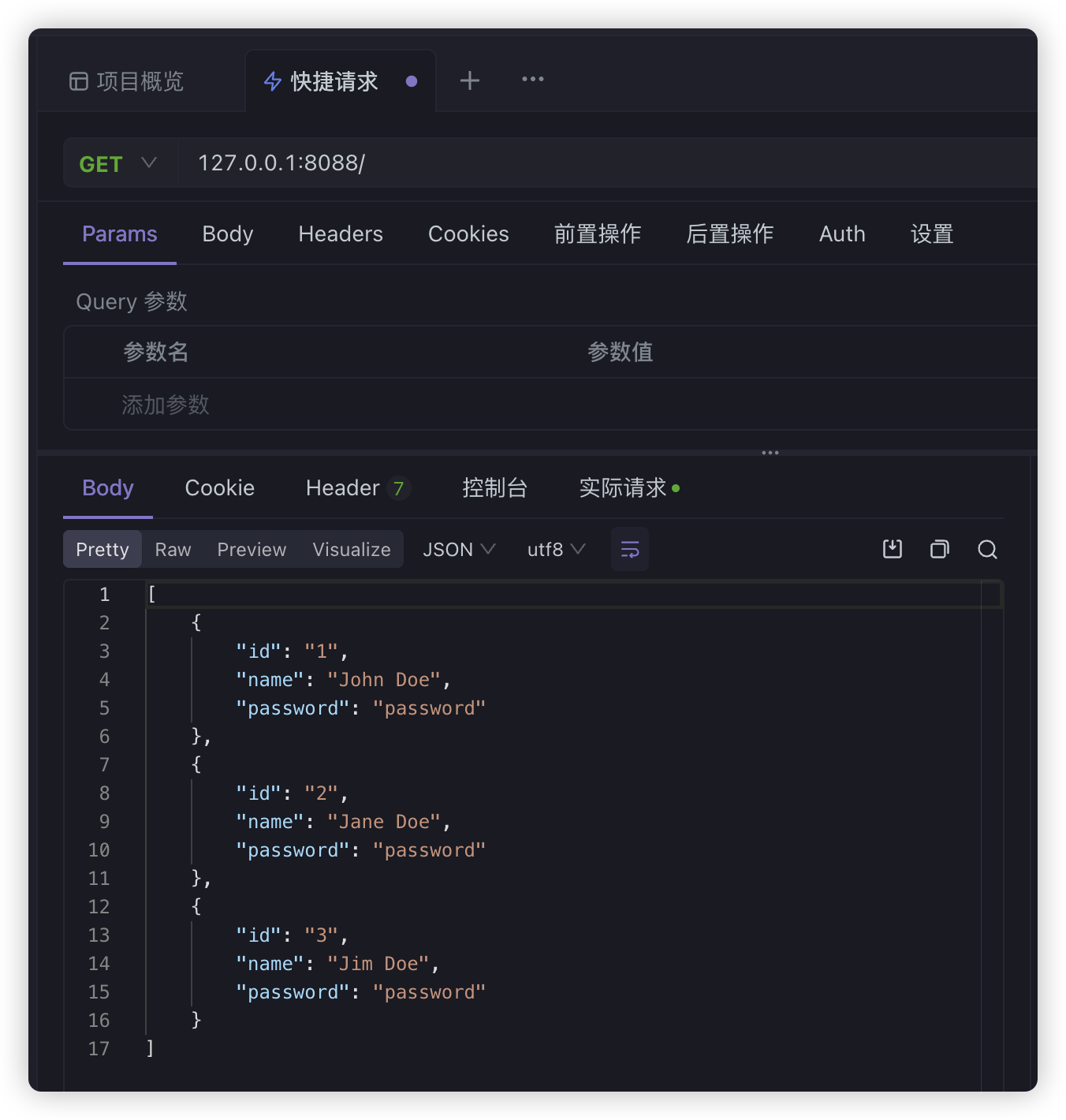The width and height of the screenshot is (1066, 1120).
Task: Click the 项目概览 layout icon
Action: (79, 81)
